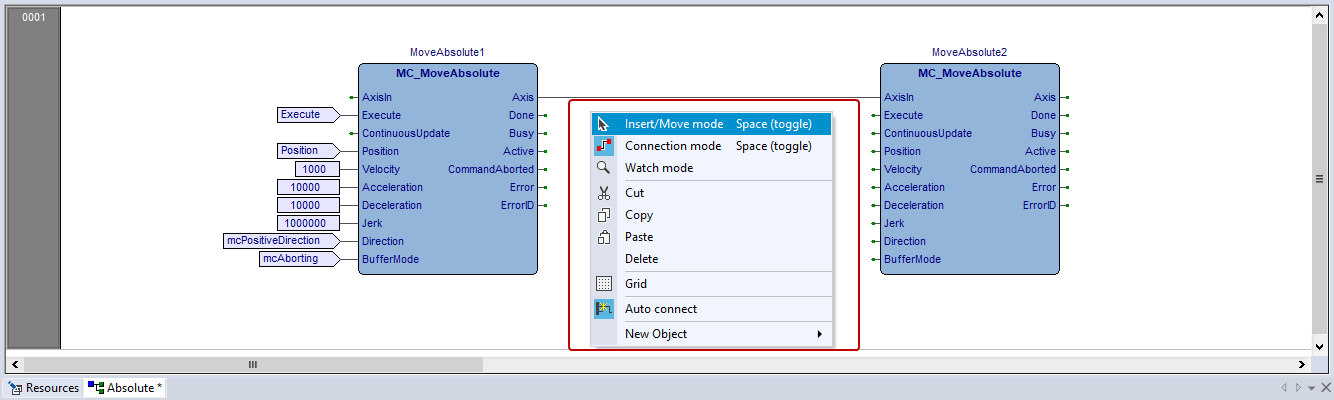This screenshot has height=400, width=1334.
Task: Choose Connection mode menu entry
Action: coord(673,146)
